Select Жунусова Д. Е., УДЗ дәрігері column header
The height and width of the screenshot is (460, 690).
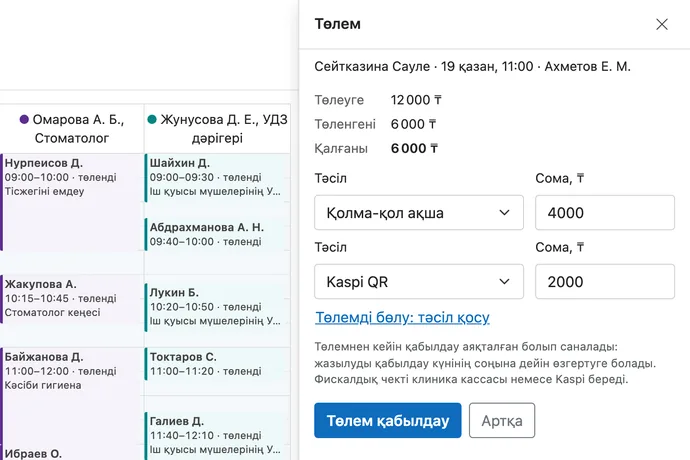click(217, 129)
